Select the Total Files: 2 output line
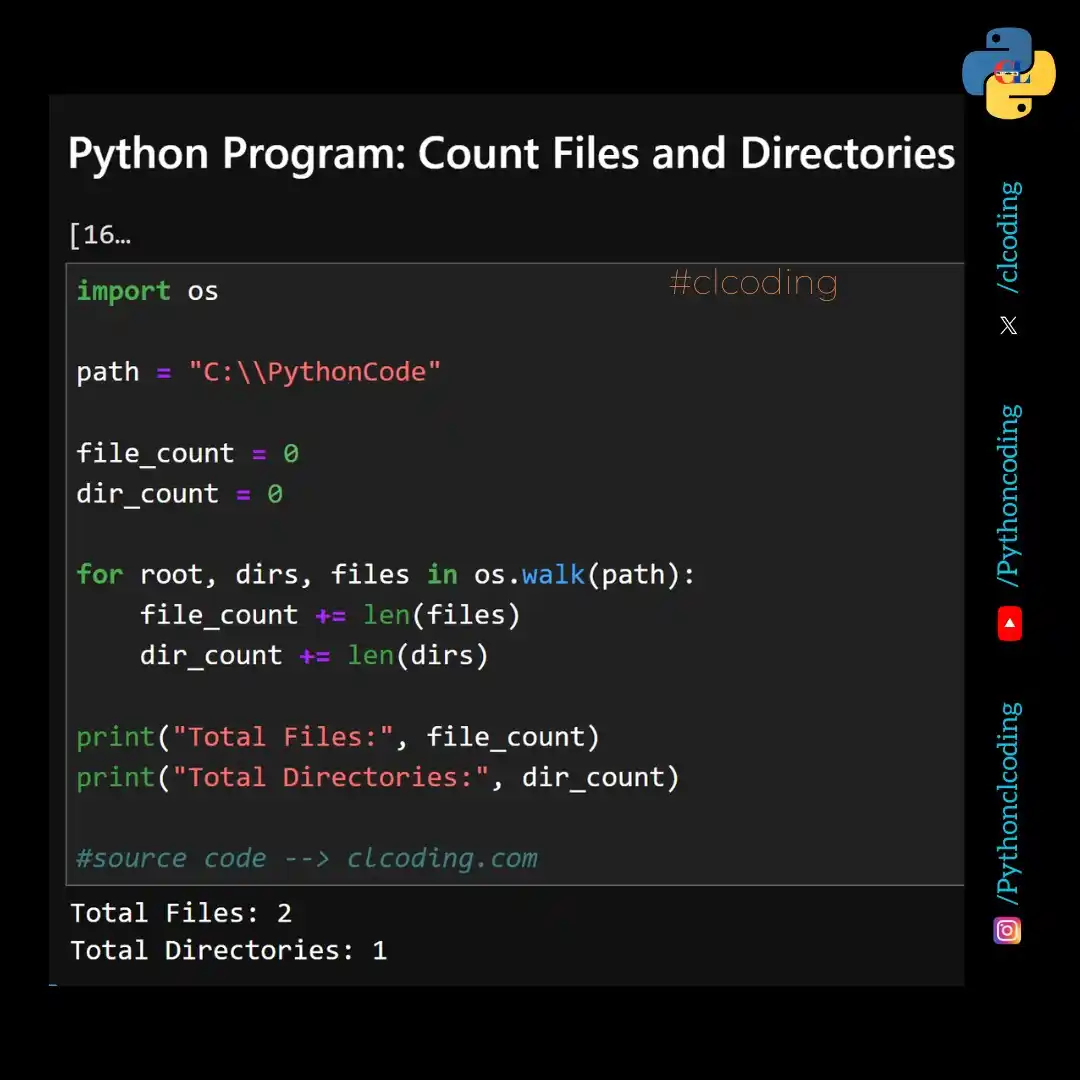1080x1080 pixels. [181, 912]
